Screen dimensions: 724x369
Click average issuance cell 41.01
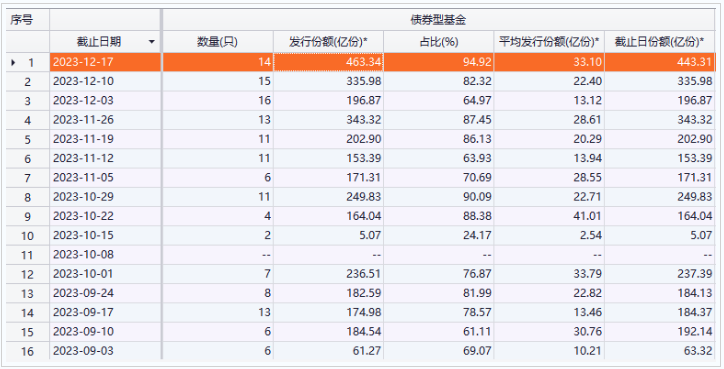[x=549, y=216]
